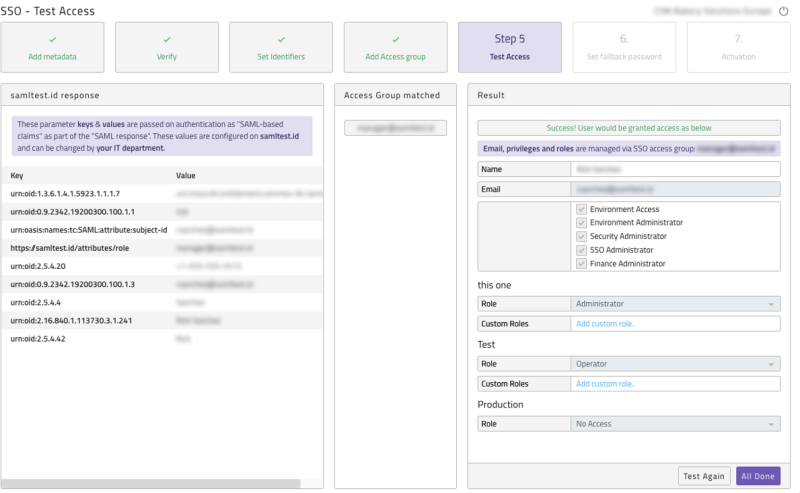This screenshot has height=493, width=800.
Task: Click the checkmark on Add Access group step
Action: click(395, 40)
